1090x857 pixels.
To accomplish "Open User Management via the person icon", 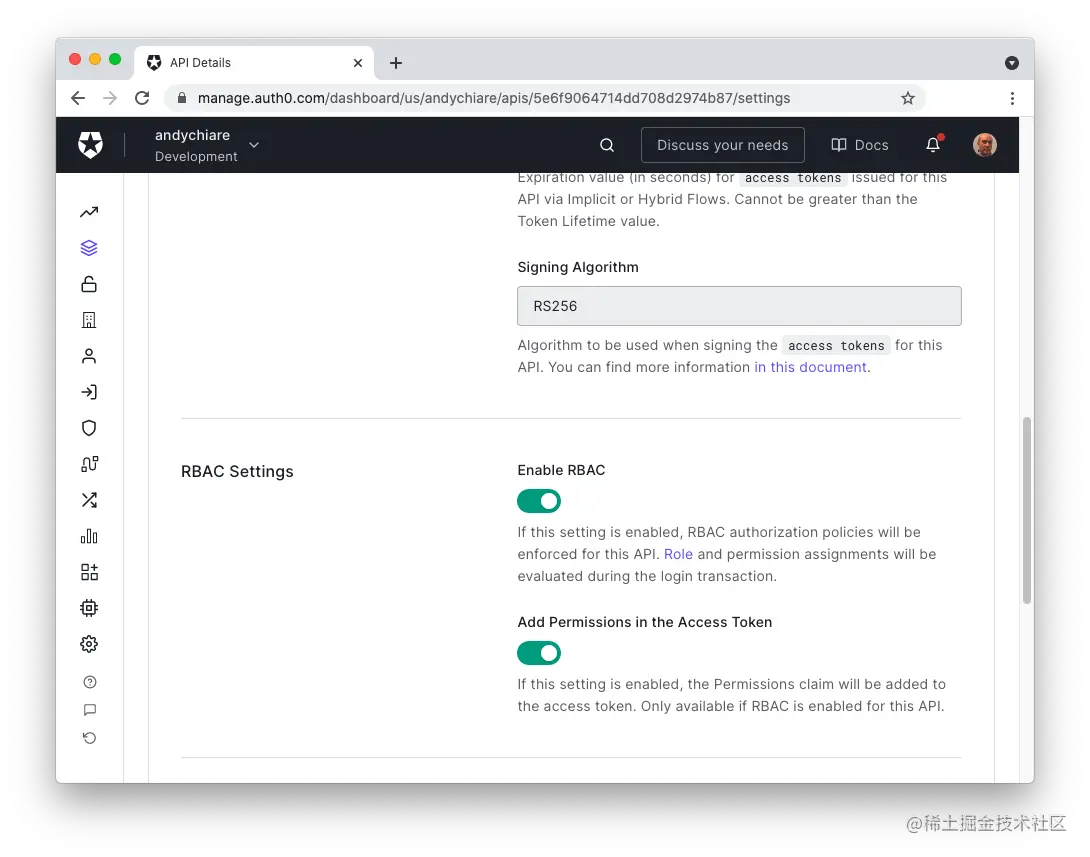I will point(89,355).
